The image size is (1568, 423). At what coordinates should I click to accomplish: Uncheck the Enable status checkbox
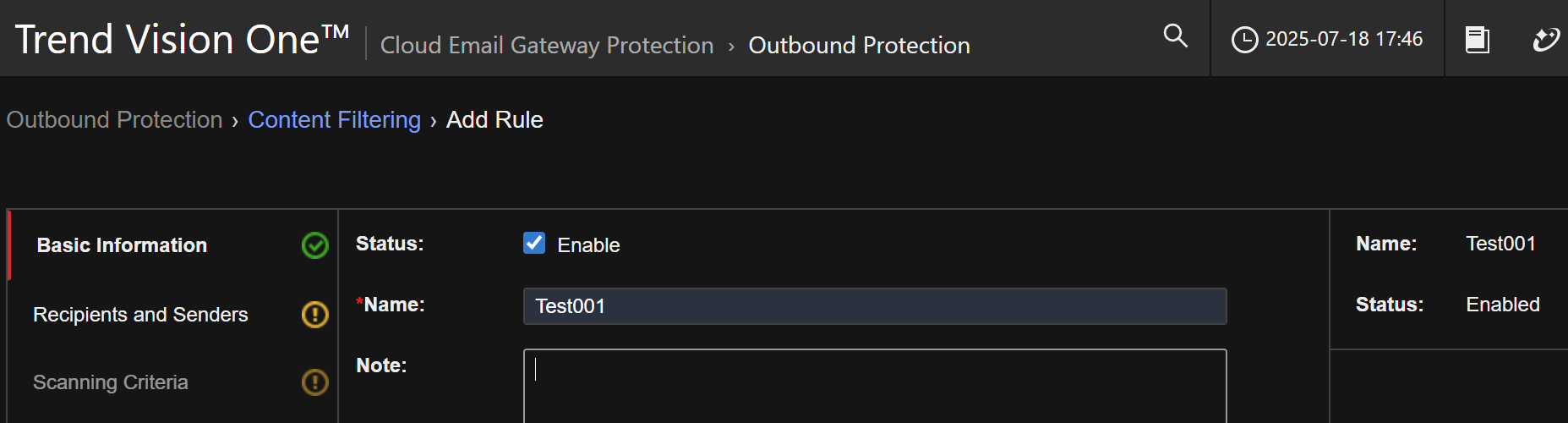point(534,244)
